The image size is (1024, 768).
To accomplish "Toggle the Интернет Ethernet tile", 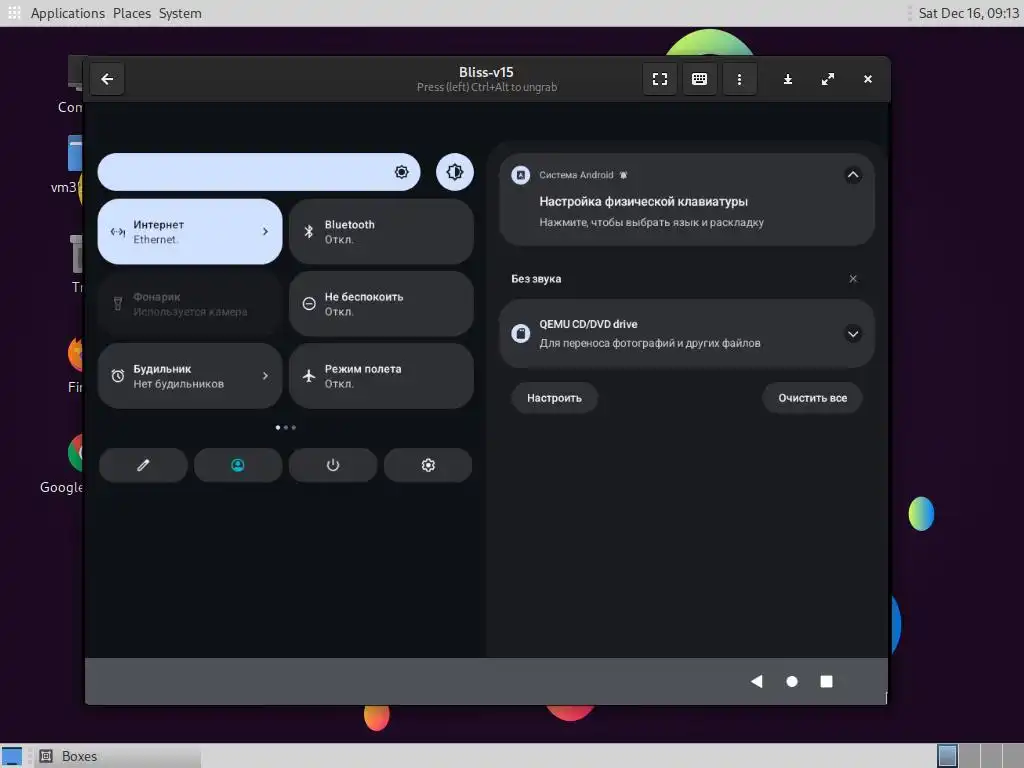I will (190, 232).
